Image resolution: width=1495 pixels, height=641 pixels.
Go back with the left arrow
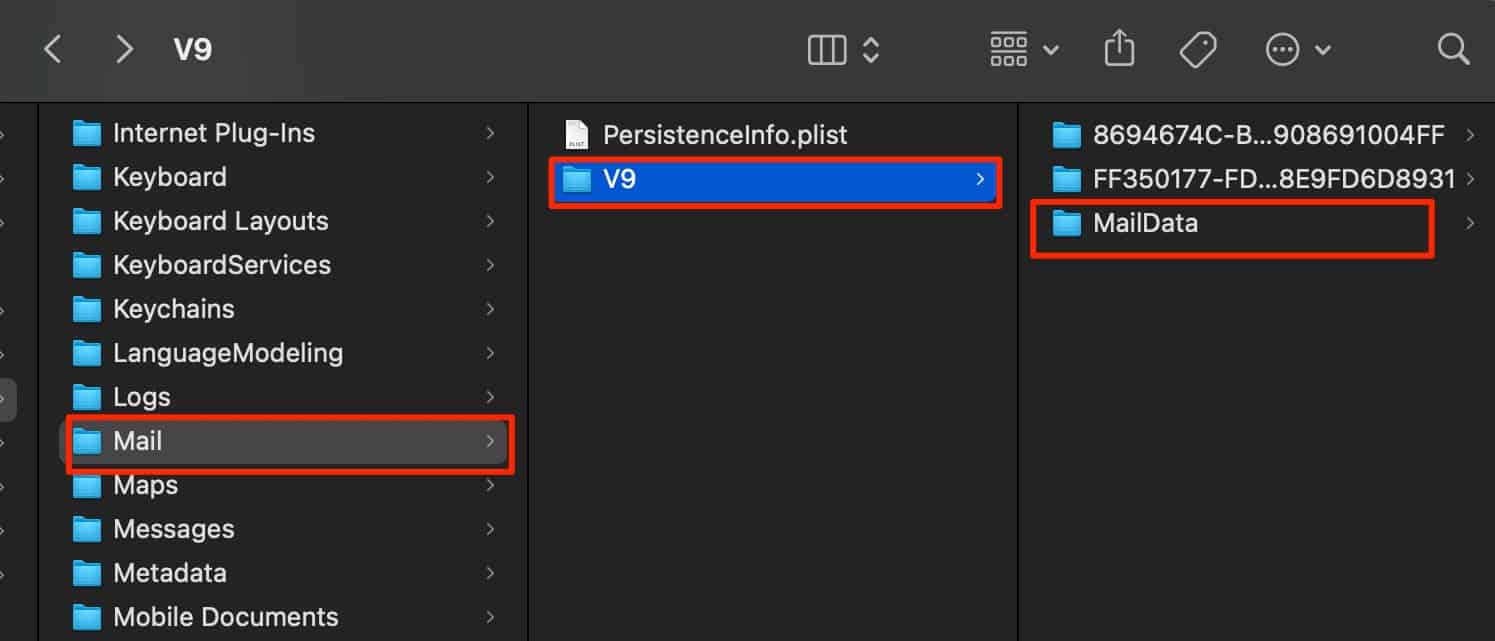[x=53, y=49]
